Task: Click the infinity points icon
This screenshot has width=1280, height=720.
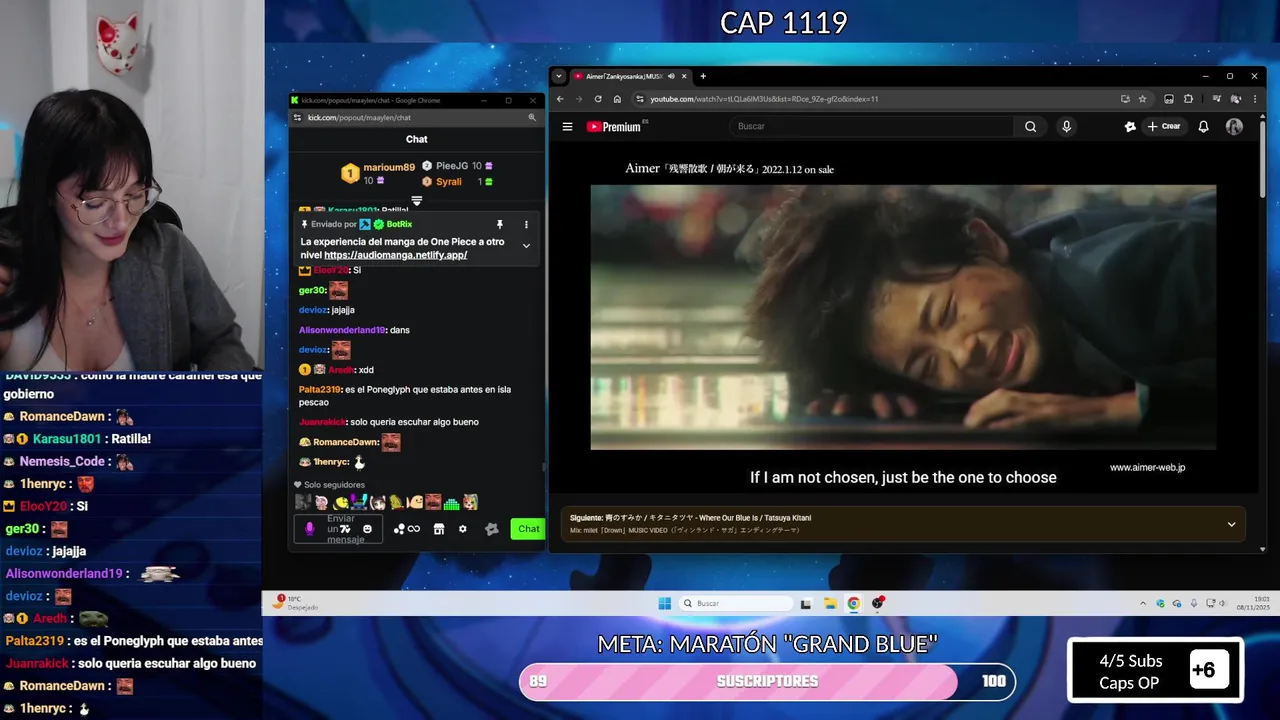Action: coord(413,529)
